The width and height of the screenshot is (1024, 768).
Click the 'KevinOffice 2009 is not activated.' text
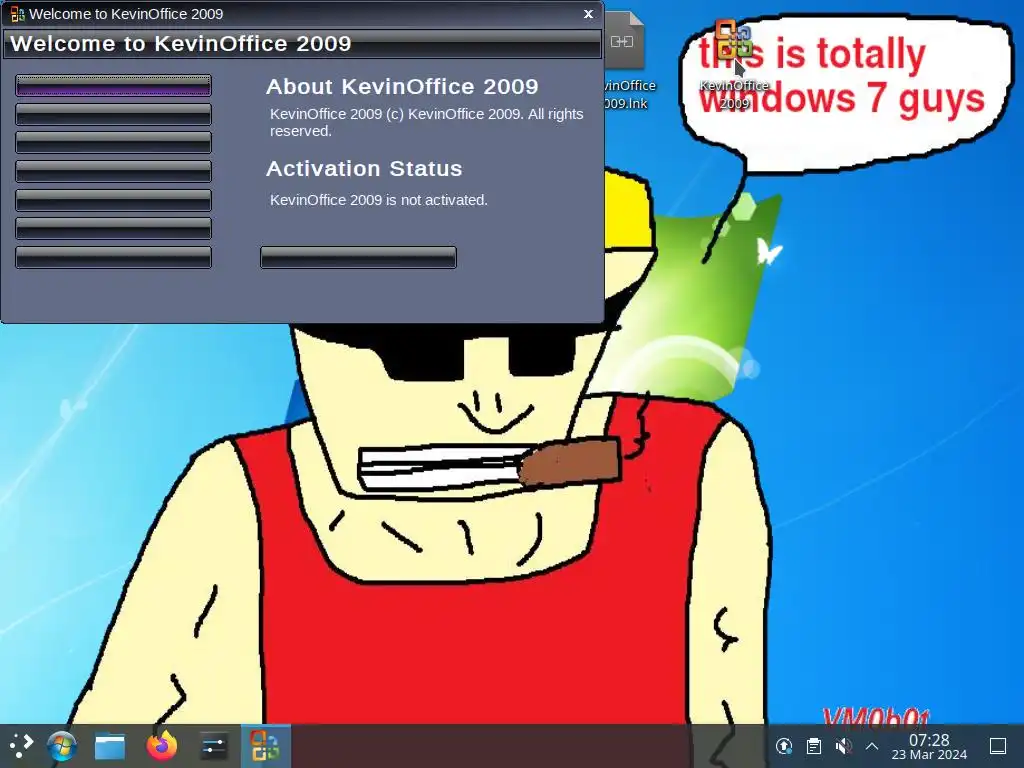pyautogui.click(x=379, y=200)
